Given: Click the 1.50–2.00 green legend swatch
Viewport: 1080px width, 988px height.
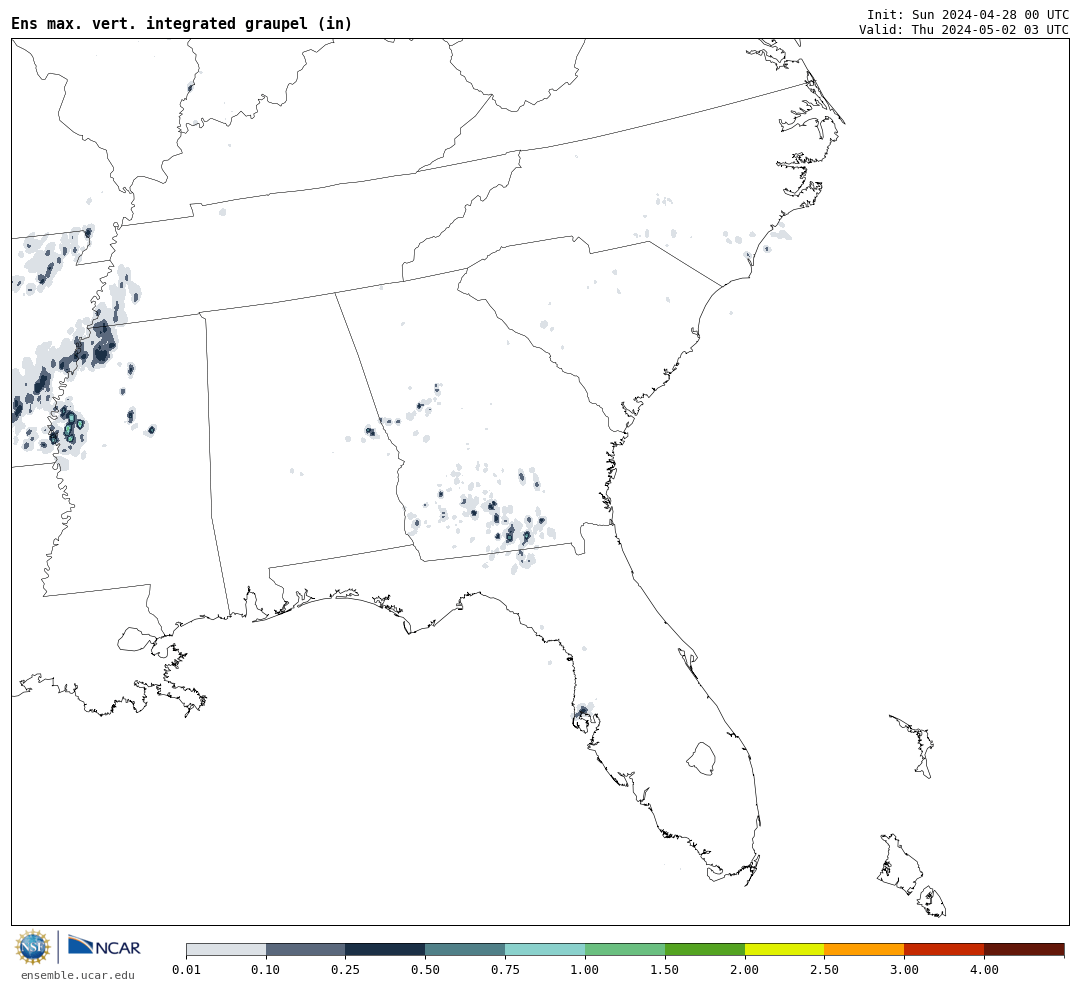Looking at the screenshot, I should point(705,949).
